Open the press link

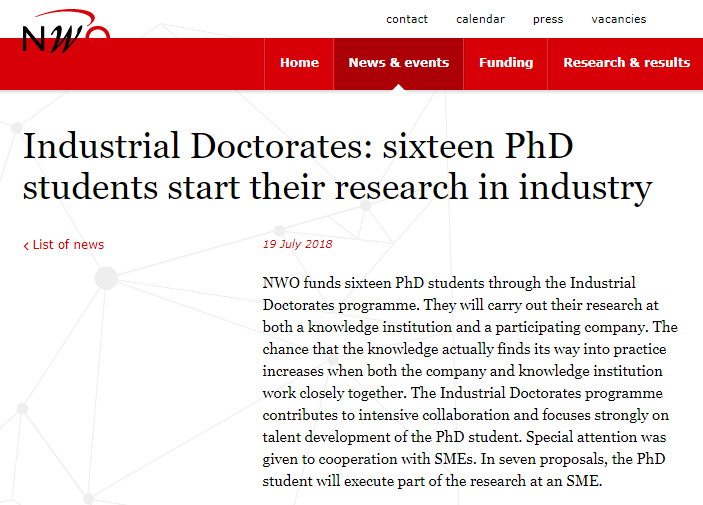click(548, 20)
